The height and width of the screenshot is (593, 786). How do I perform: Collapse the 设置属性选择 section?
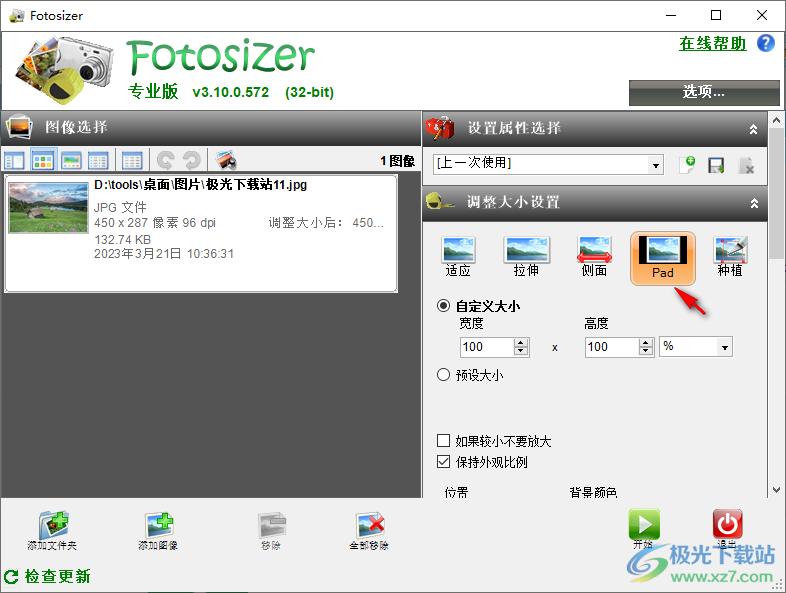click(x=753, y=129)
